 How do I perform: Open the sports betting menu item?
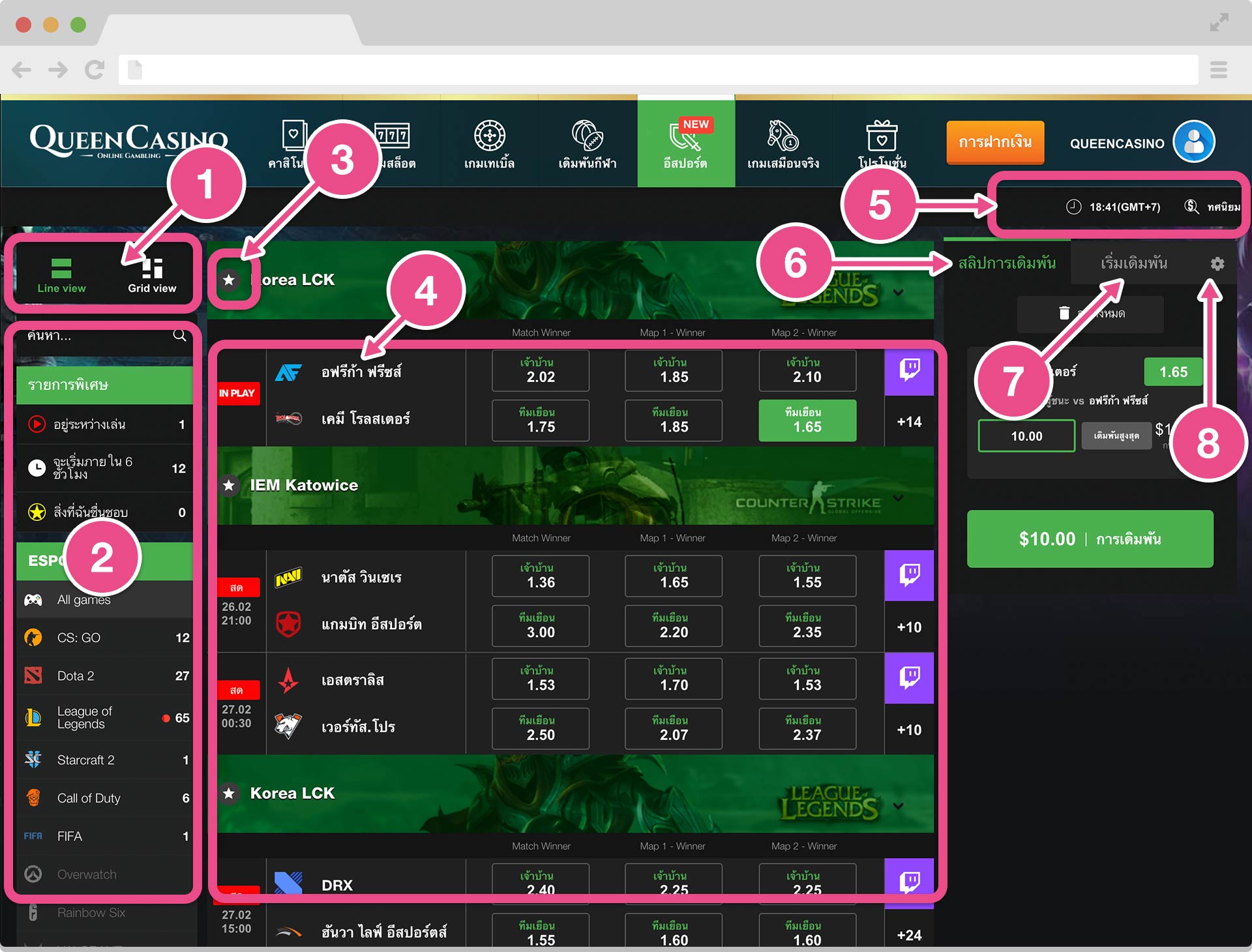point(588,145)
